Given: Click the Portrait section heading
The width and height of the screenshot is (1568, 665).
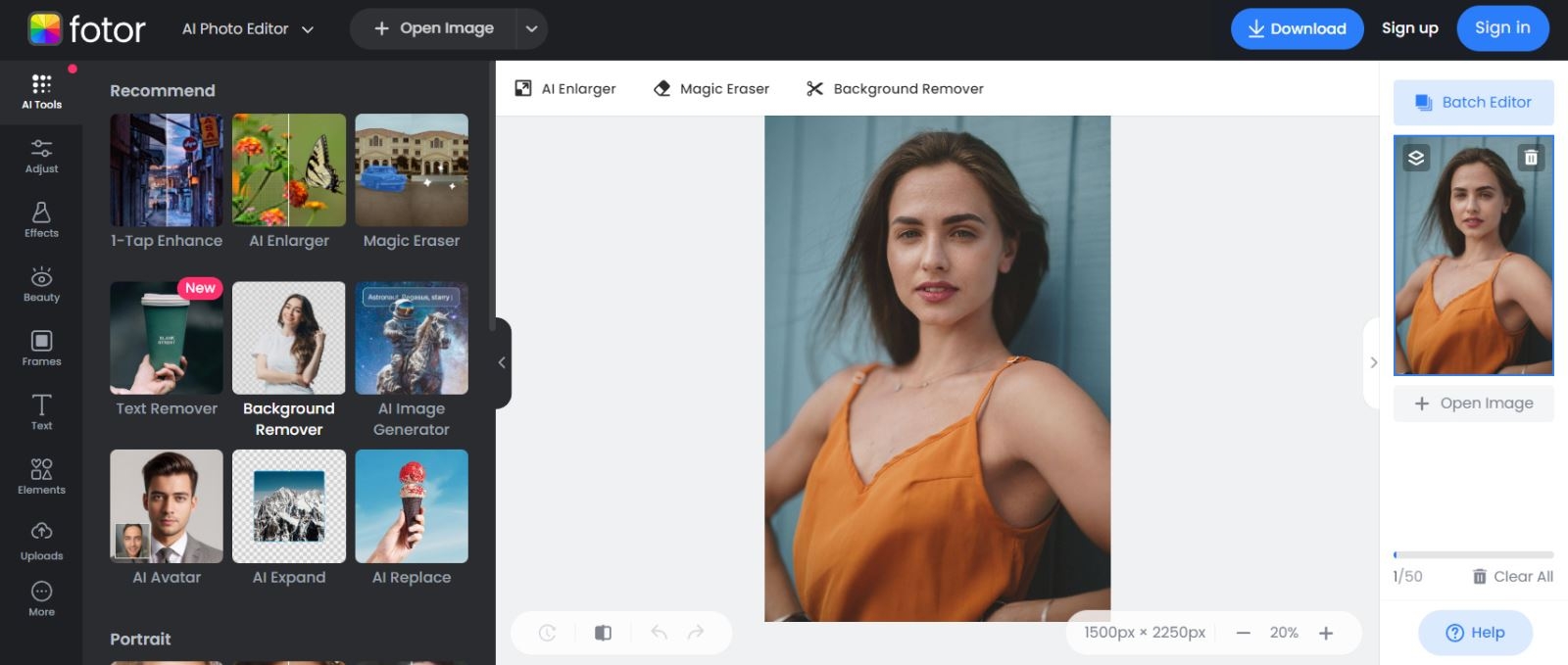Looking at the screenshot, I should (x=140, y=639).
